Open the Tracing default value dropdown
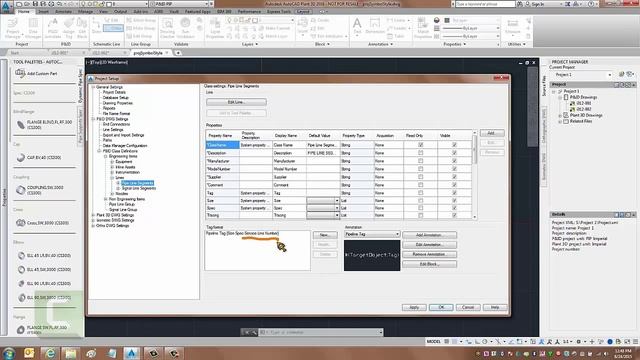Viewport: 640px width, 360px height. [x=337, y=215]
